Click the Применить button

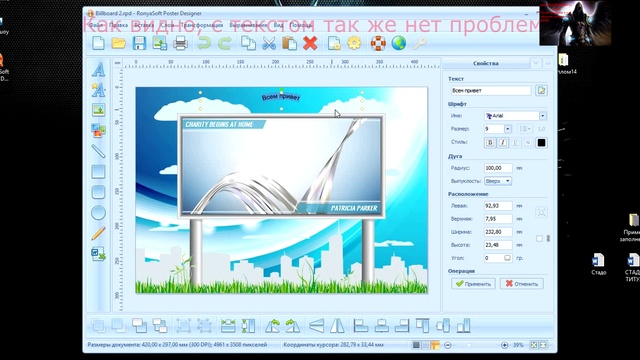coord(473,284)
